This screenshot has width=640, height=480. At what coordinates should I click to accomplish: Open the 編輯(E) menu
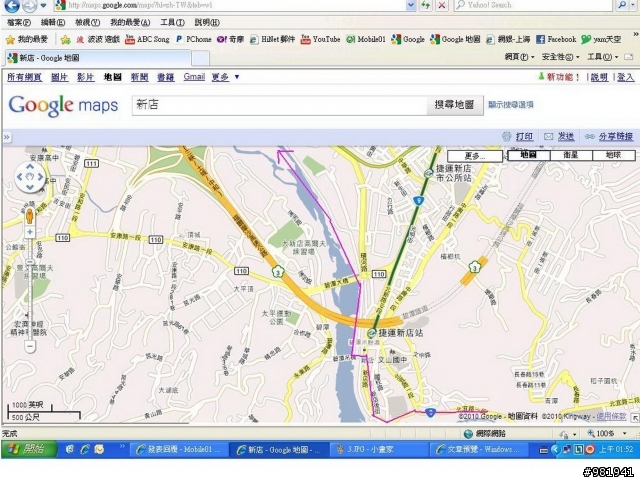coord(53,22)
